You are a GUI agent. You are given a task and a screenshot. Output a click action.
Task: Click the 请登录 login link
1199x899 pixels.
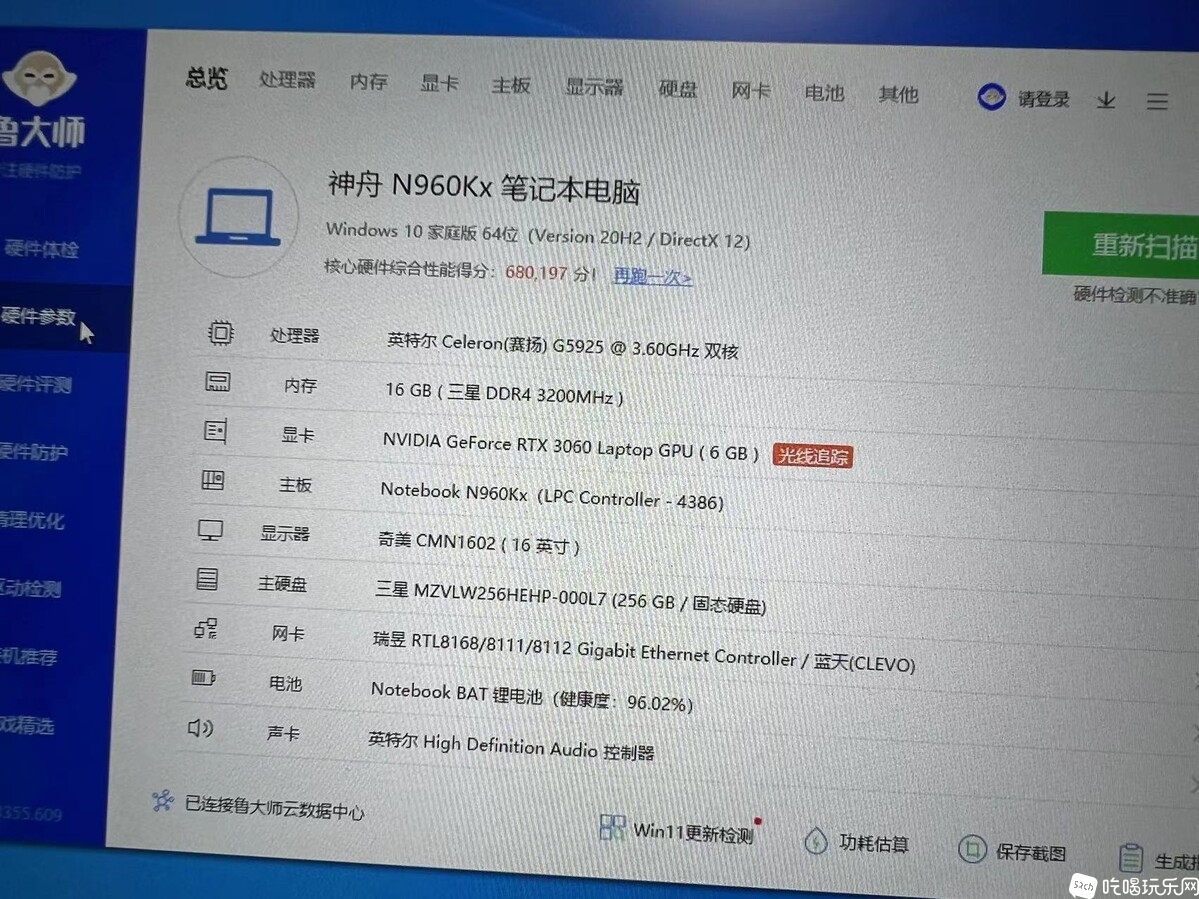[1044, 99]
